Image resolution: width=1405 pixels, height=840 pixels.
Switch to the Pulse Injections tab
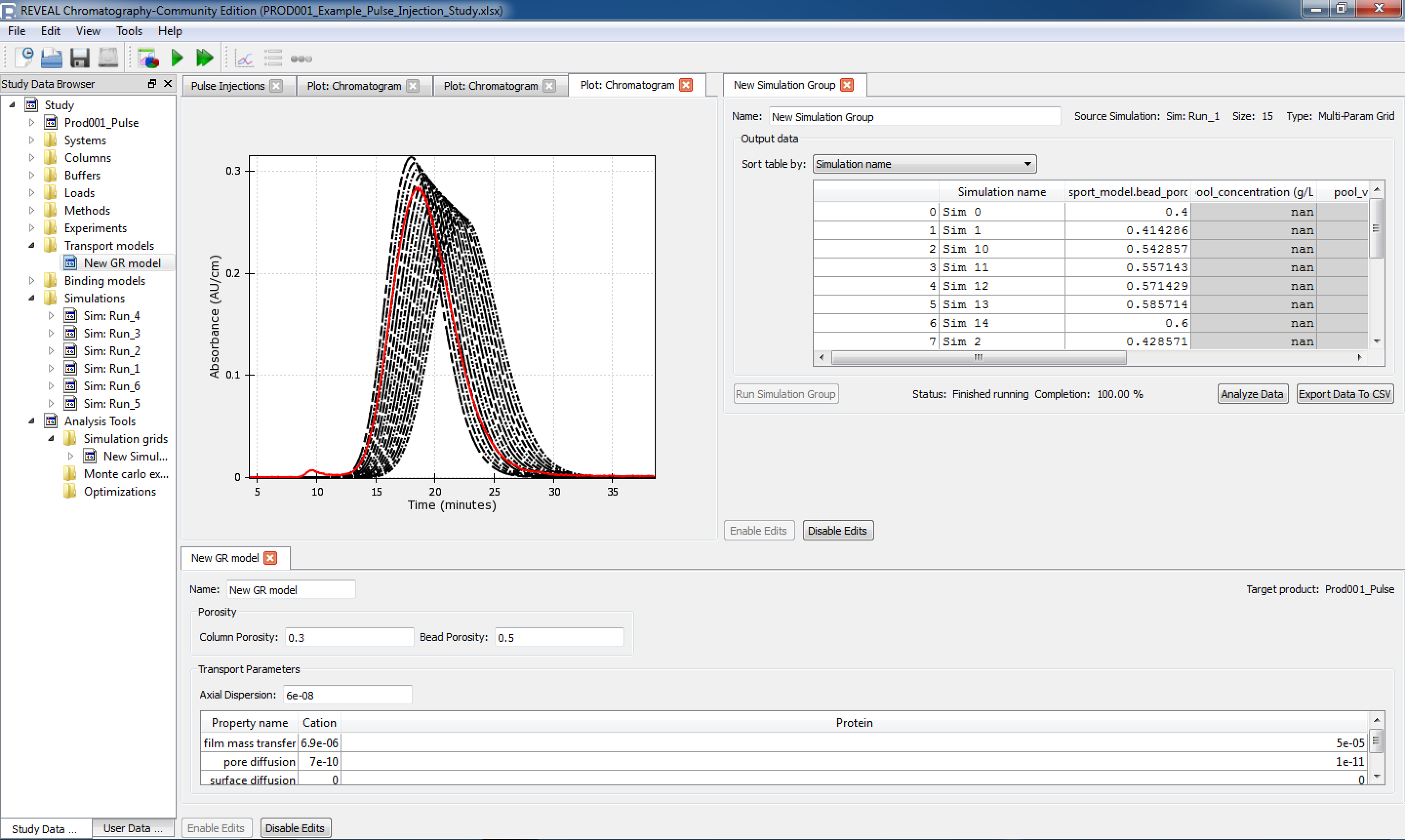(227, 85)
